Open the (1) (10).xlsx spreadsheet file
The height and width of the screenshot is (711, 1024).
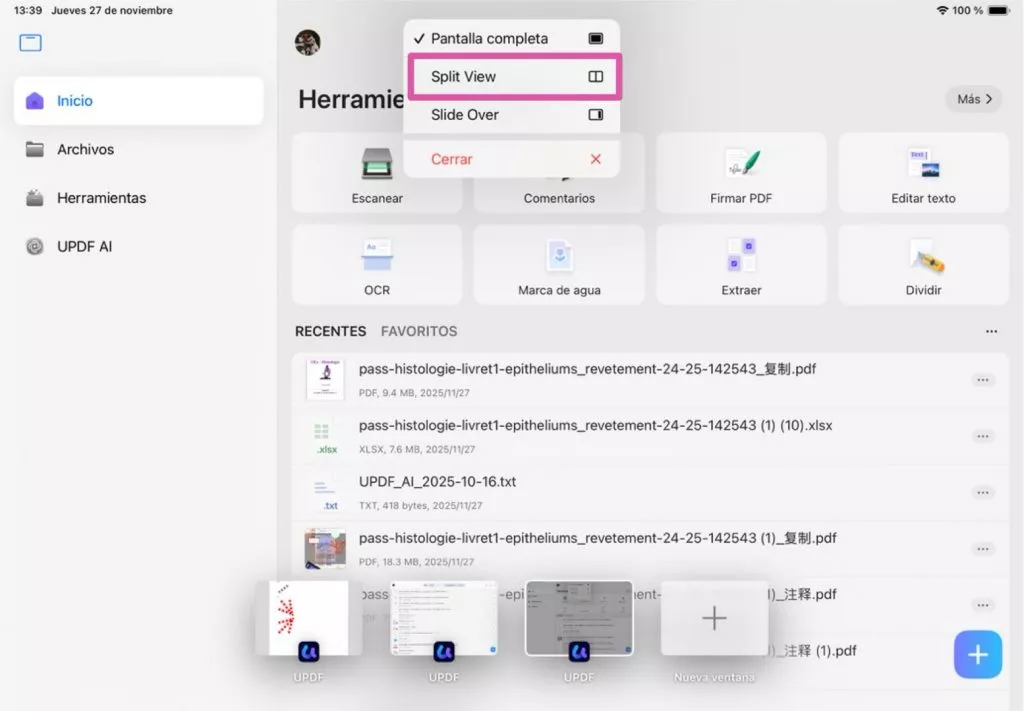[x=650, y=436]
